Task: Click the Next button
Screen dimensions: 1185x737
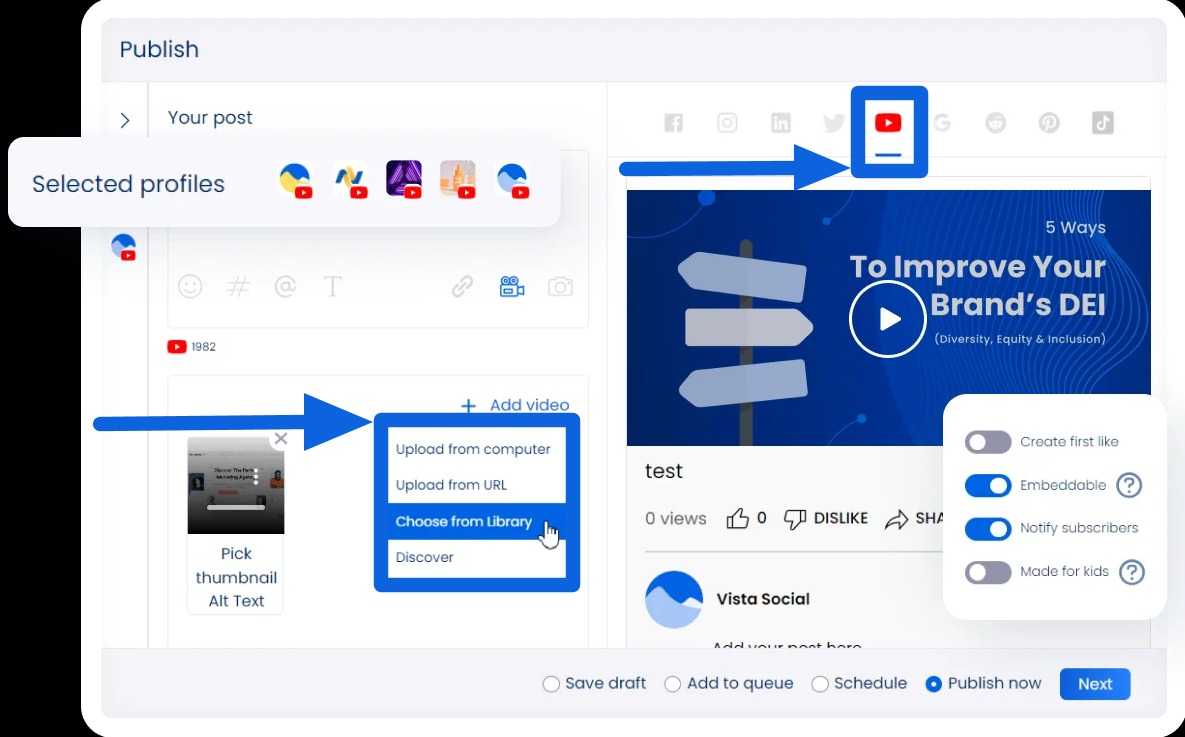Action: [1094, 684]
